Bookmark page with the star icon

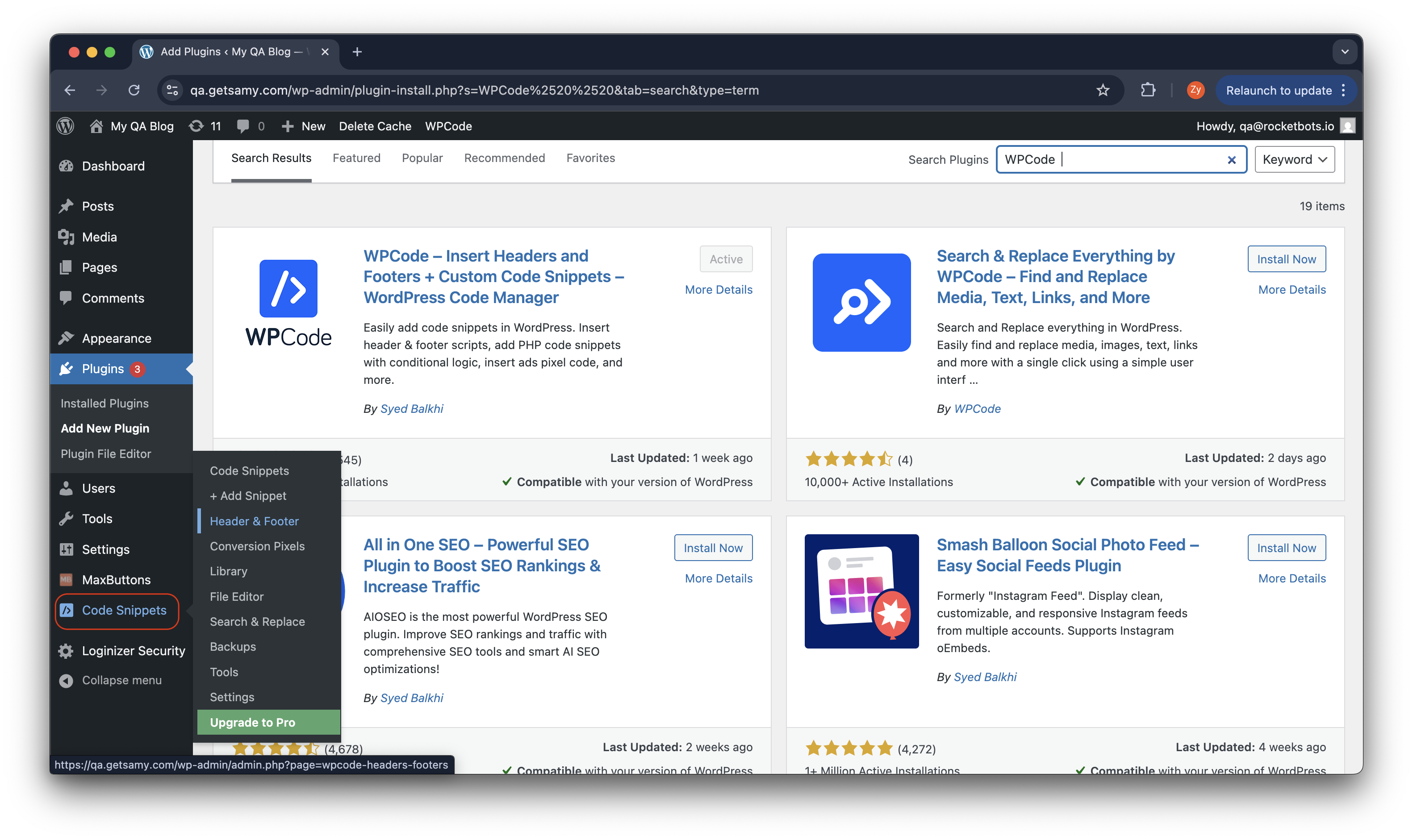(1102, 90)
